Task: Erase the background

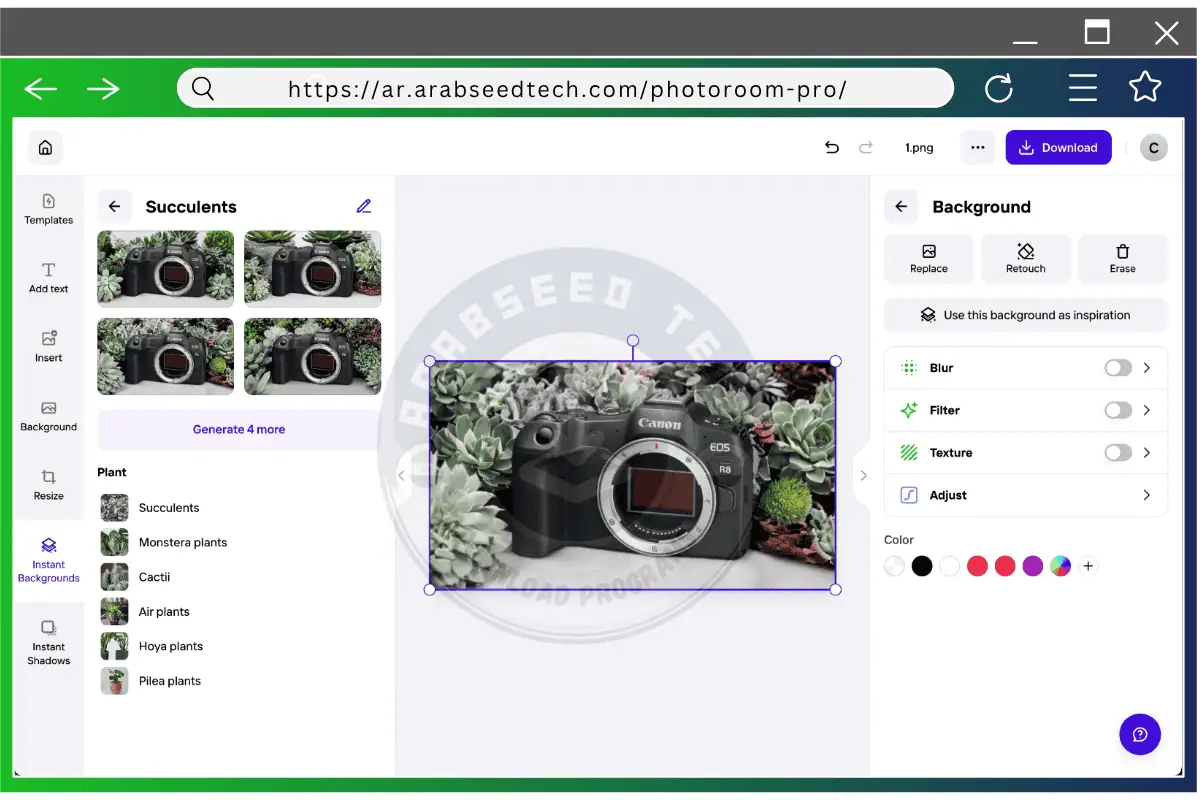Action: pos(1122,258)
